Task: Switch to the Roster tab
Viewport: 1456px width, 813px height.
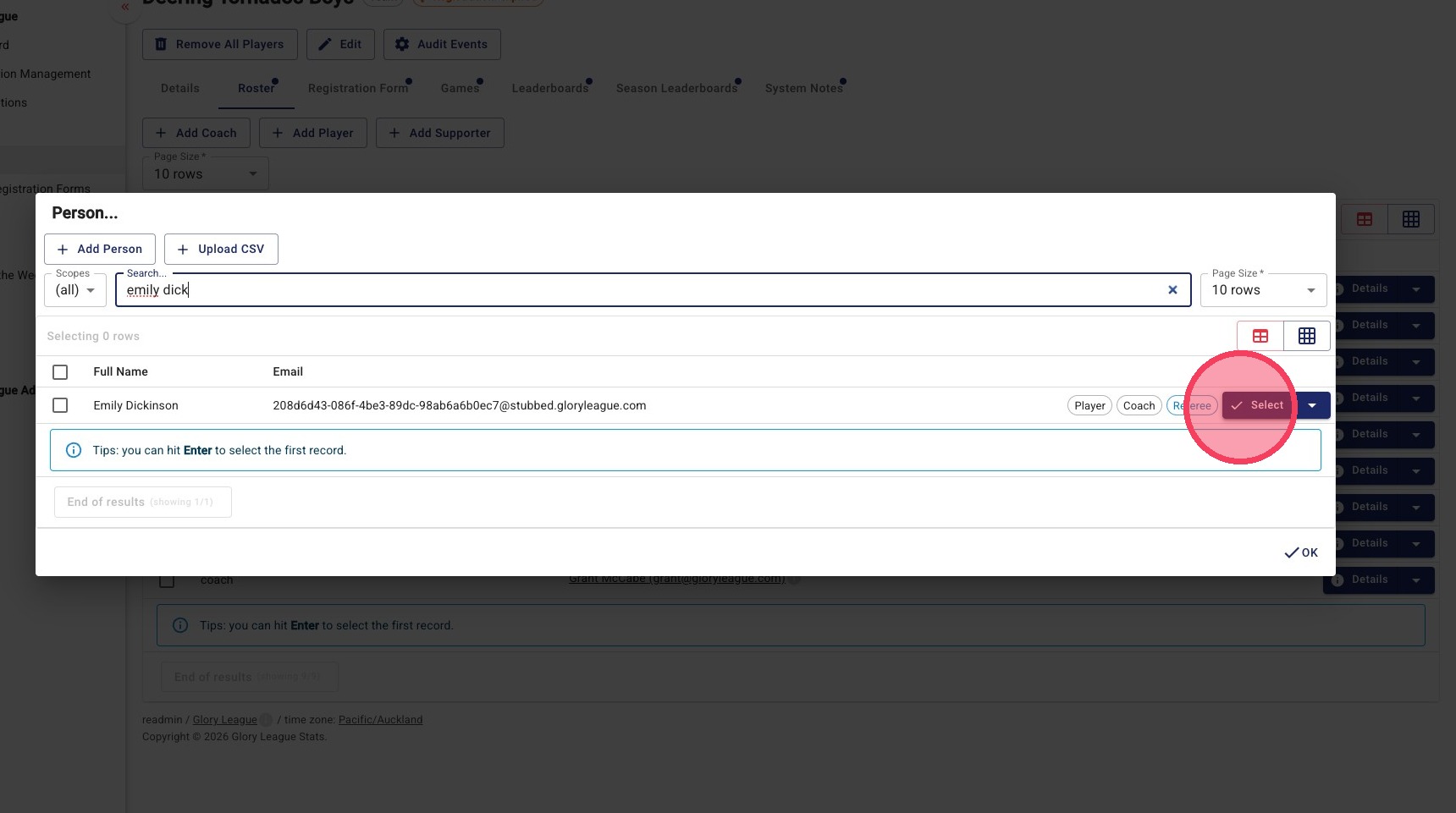Action: [256, 88]
